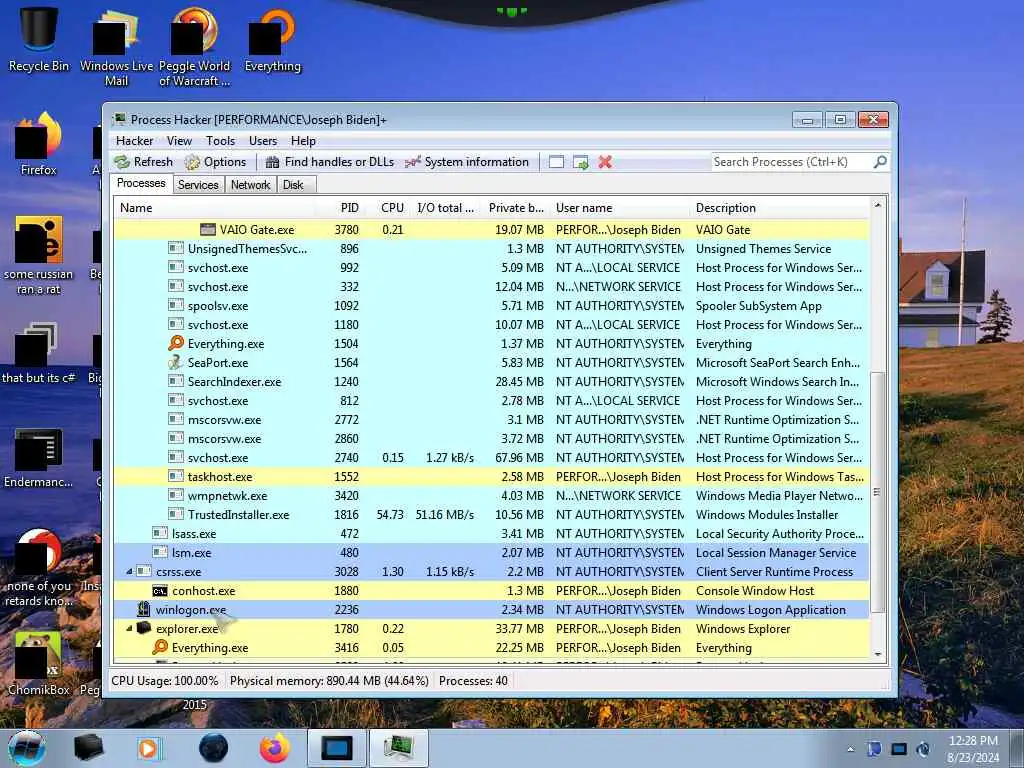This screenshot has height=768, width=1024.
Task: Open the Recycle Bin desktop icon
Action: 39,39
